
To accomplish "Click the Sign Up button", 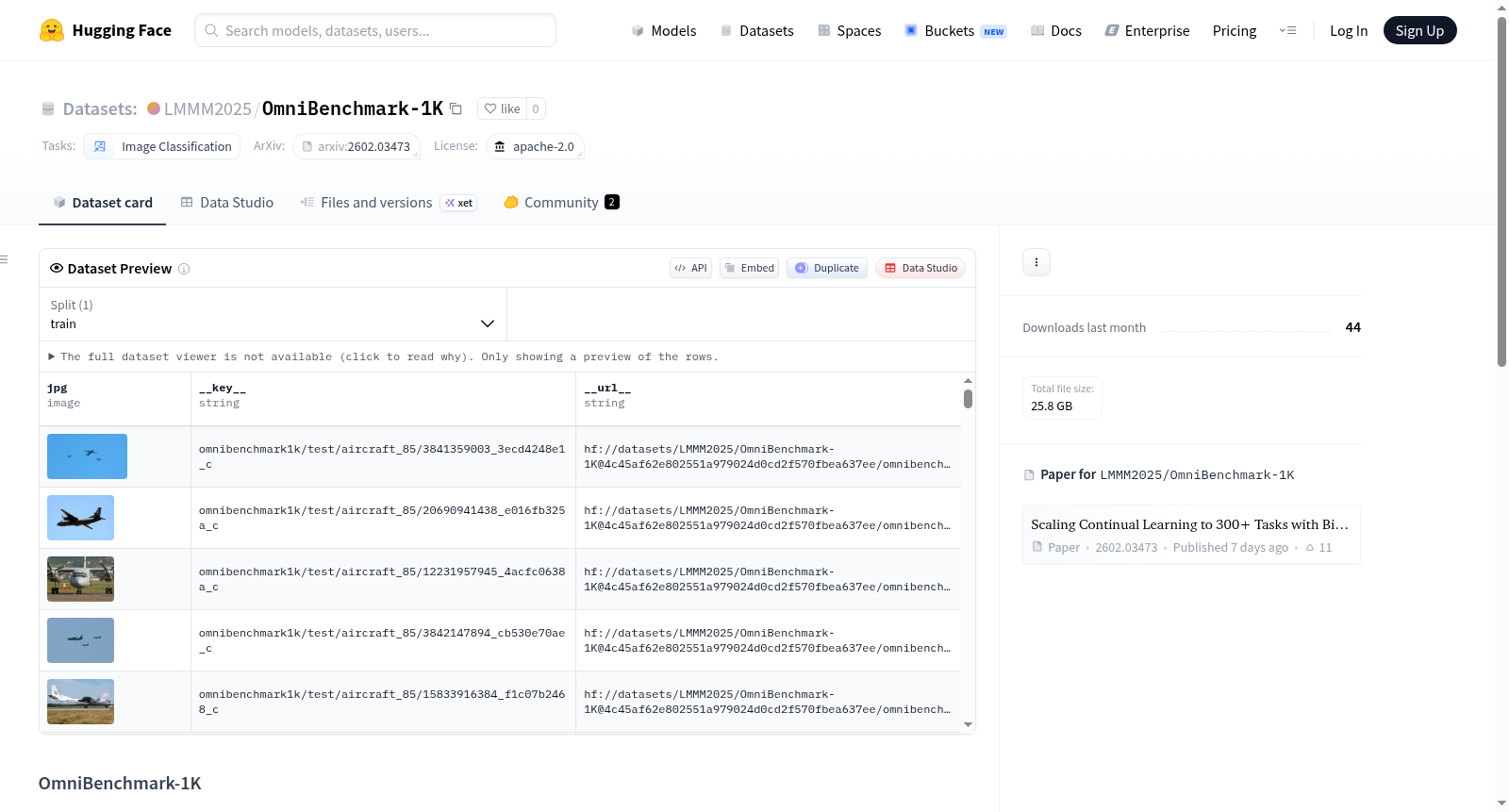I will pyautogui.click(x=1419, y=30).
